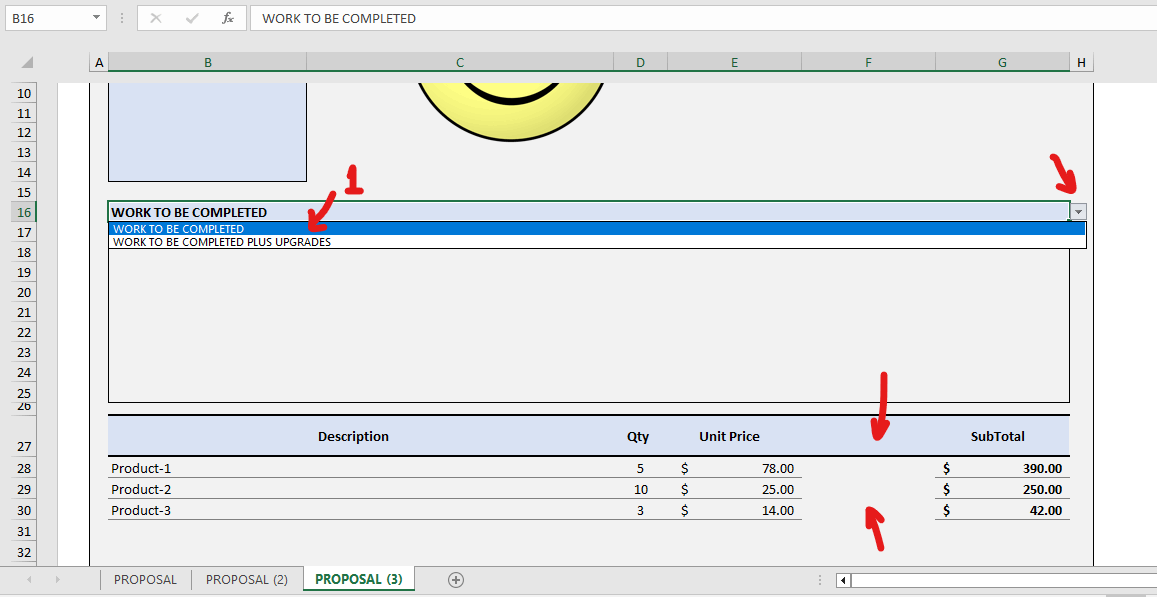Select subtotal cell 390.00

[x=1002, y=468]
